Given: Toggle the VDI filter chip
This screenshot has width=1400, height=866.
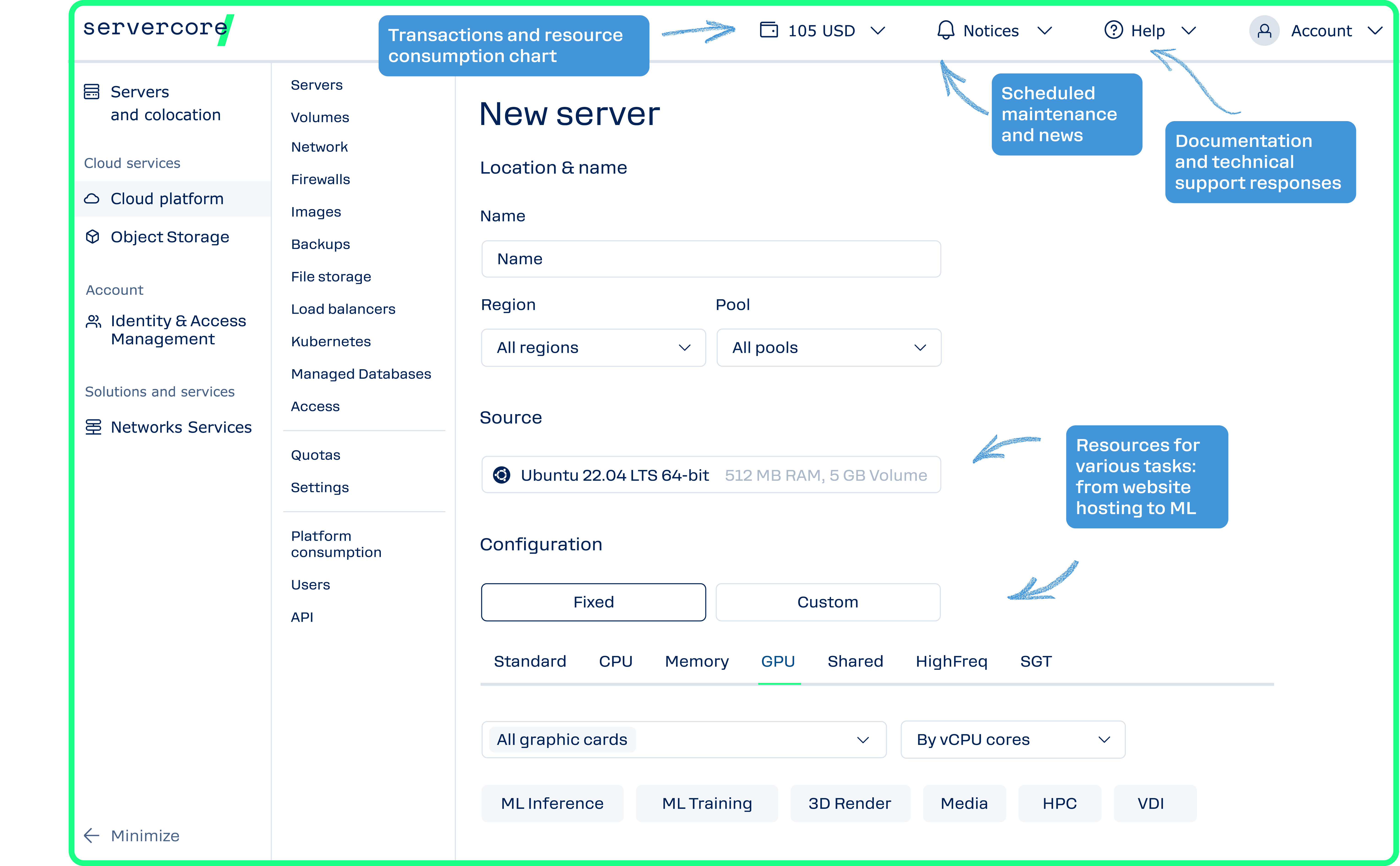Looking at the screenshot, I should click(x=1155, y=803).
